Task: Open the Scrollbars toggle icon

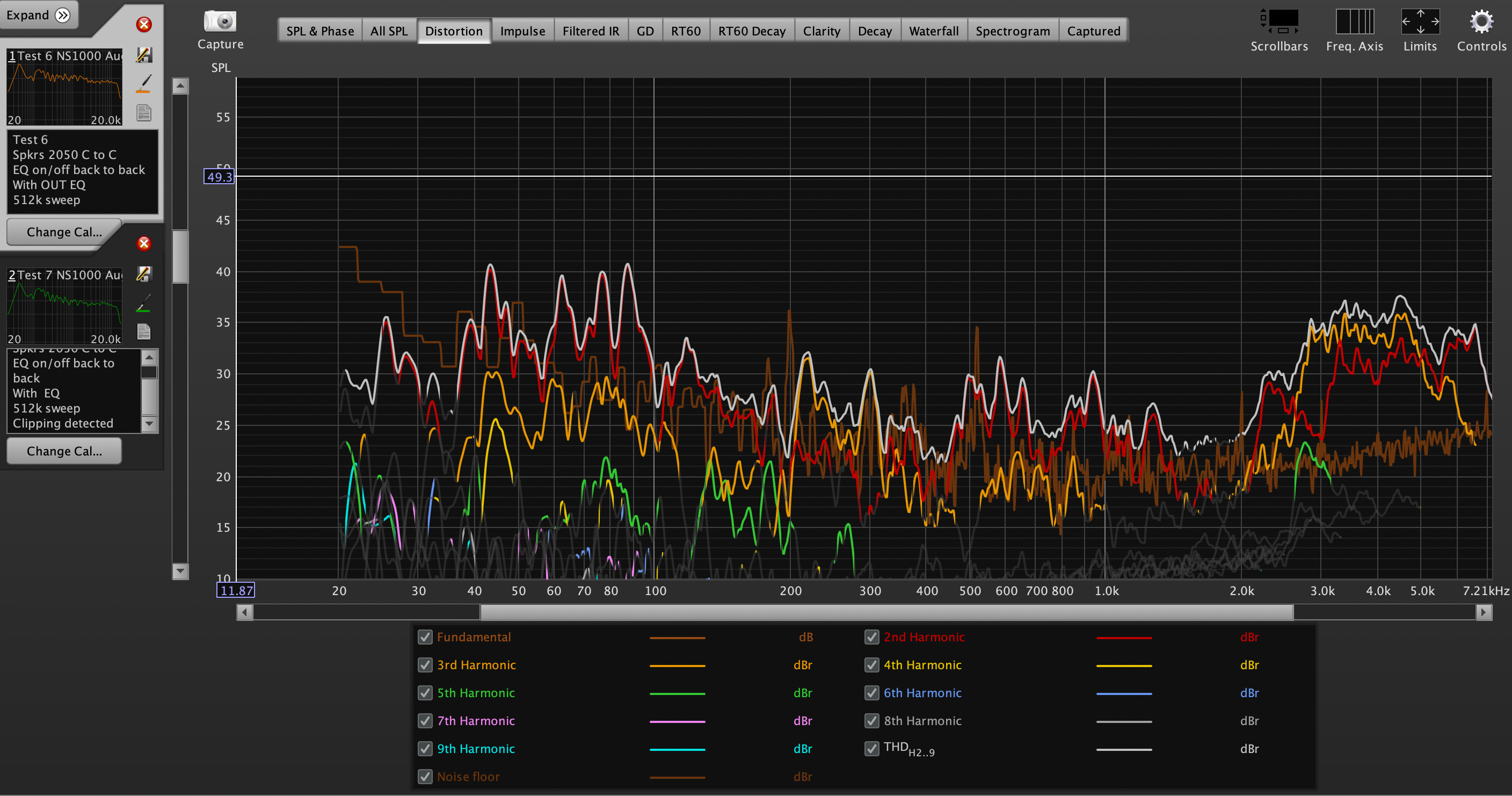Action: pyautogui.click(x=1279, y=21)
